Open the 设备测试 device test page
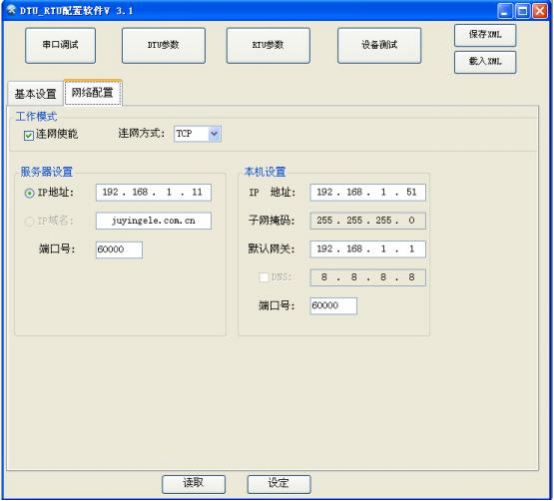The image size is (554, 501). 379,45
